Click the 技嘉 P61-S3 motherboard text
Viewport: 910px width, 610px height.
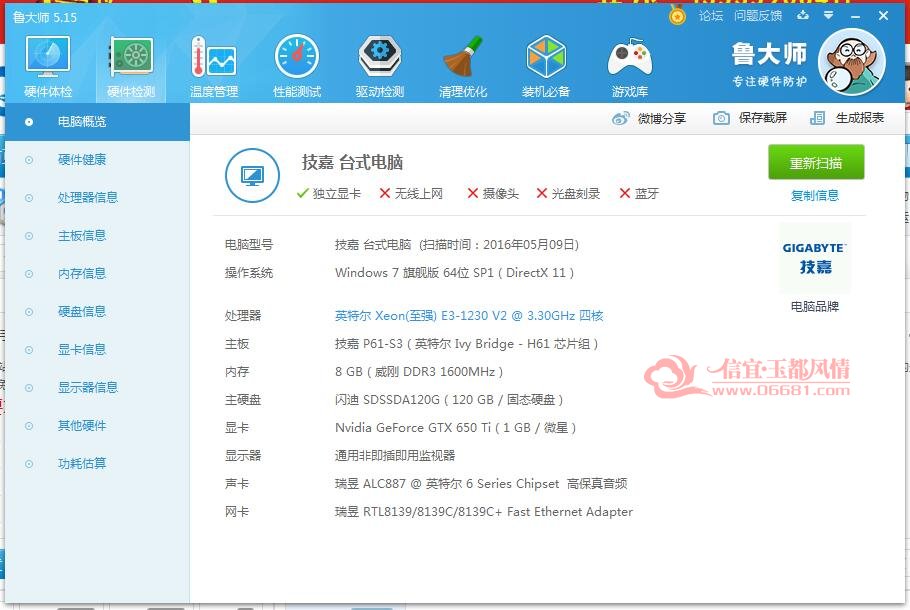[x=466, y=344]
